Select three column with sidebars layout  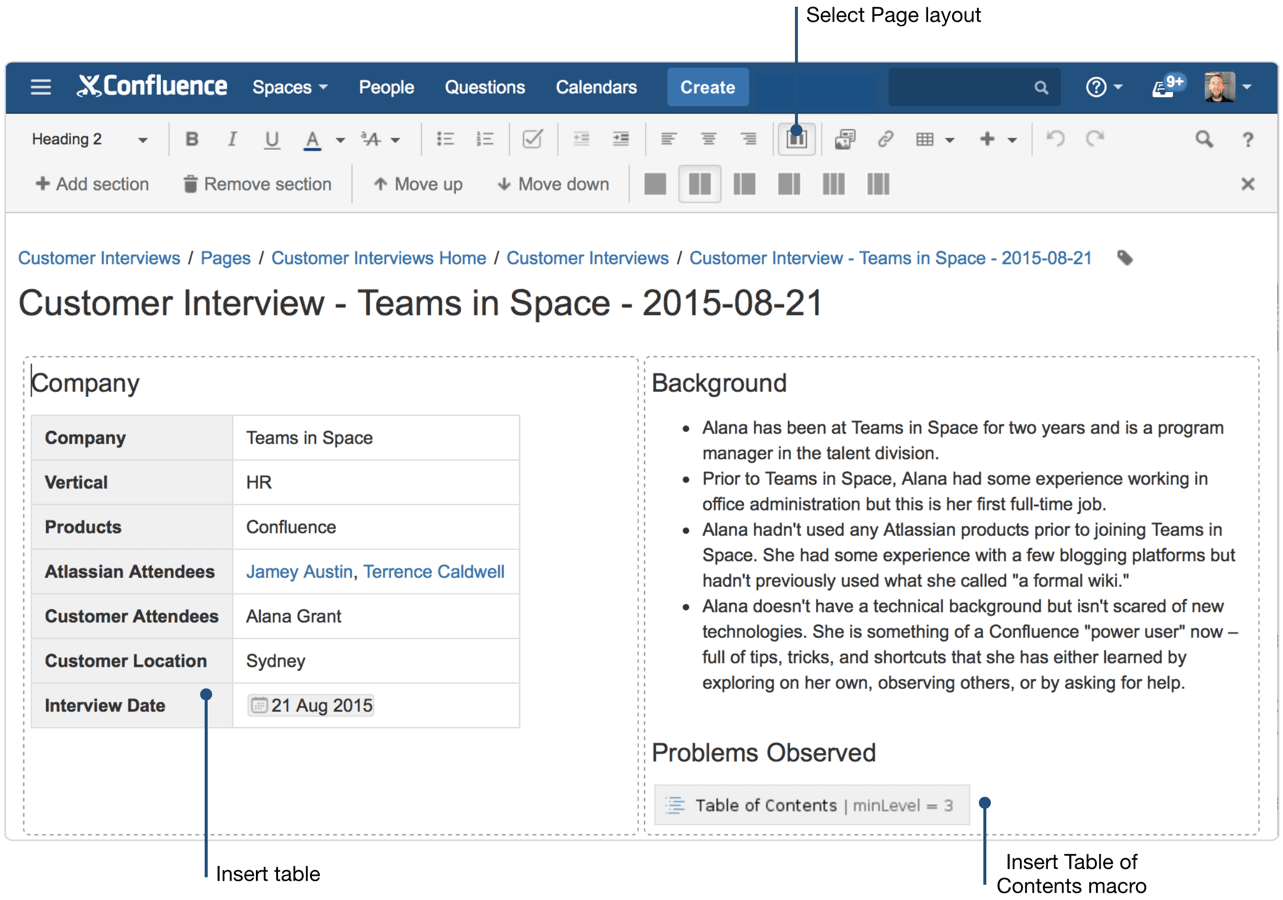point(878,184)
